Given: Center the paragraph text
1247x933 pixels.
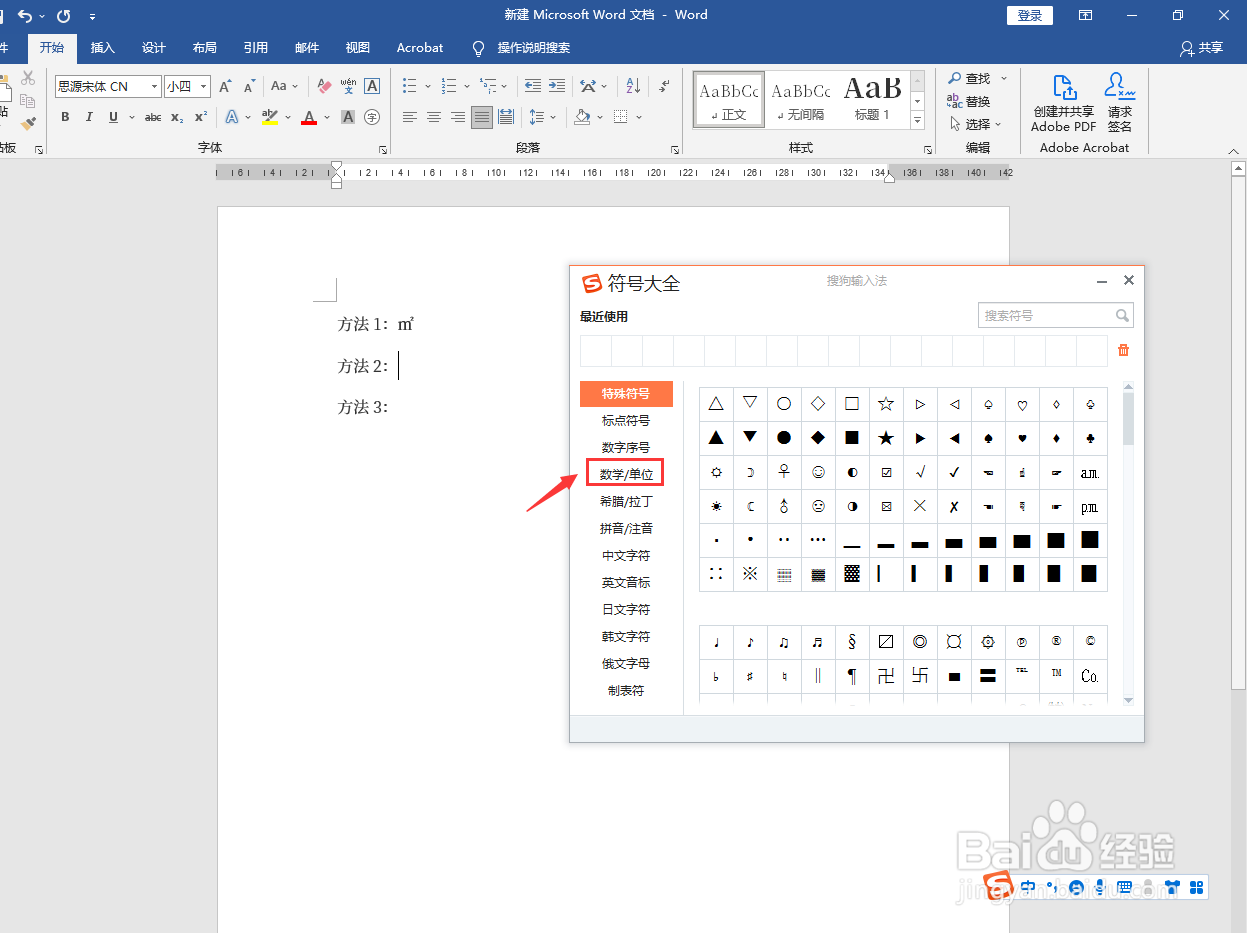Looking at the screenshot, I should tap(434, 117).
